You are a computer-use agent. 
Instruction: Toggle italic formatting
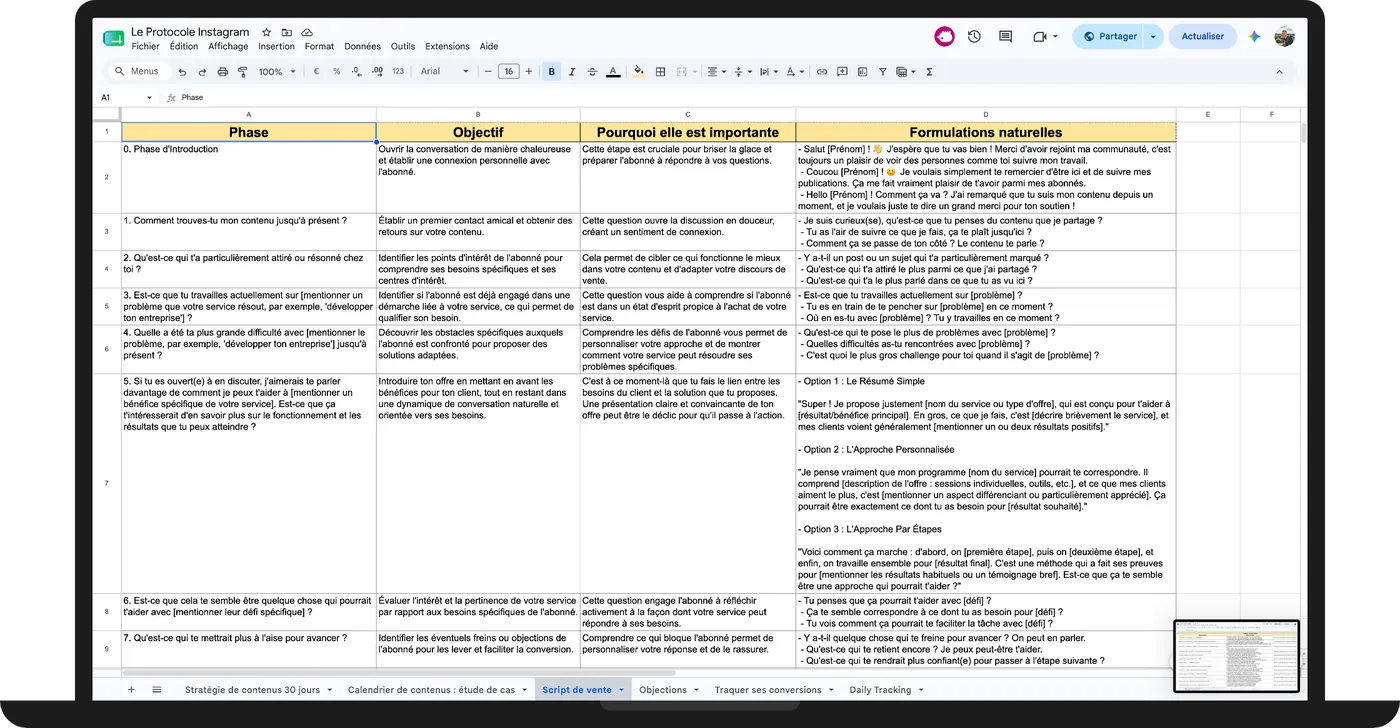[x=572, y=72]
